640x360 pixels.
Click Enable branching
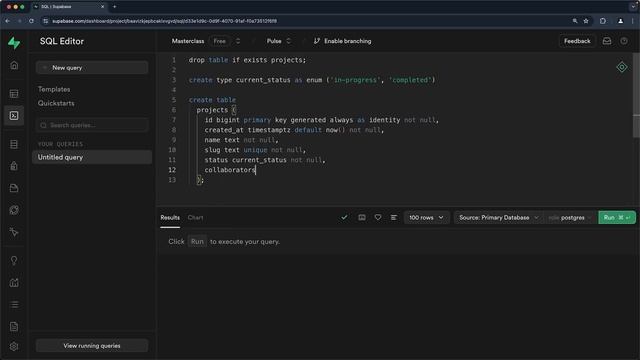coord(342,41)
